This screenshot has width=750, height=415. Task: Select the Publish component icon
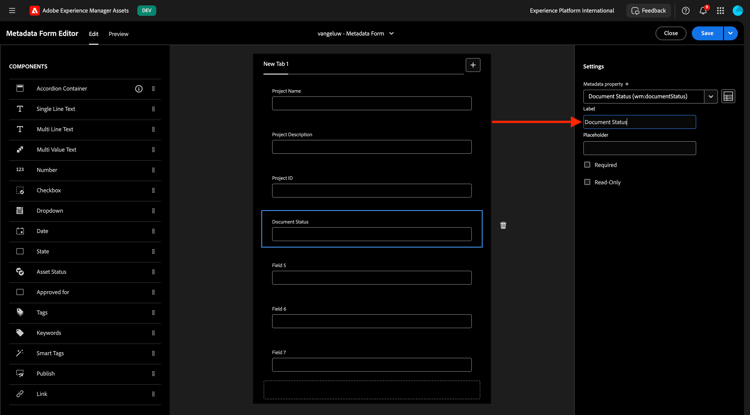(20, 373)
